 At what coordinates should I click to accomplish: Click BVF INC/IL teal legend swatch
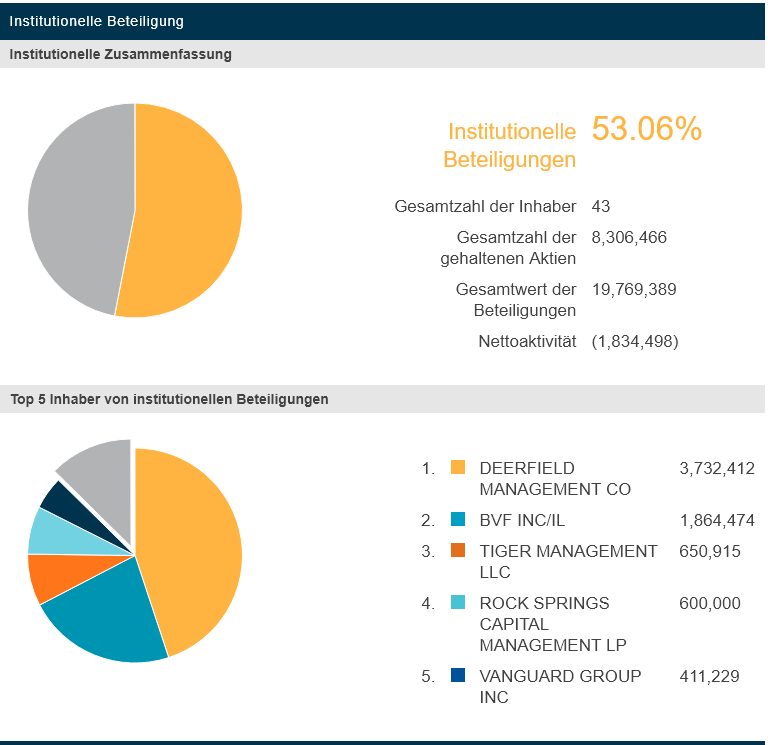pyautogui.click(x=457, y=519)
